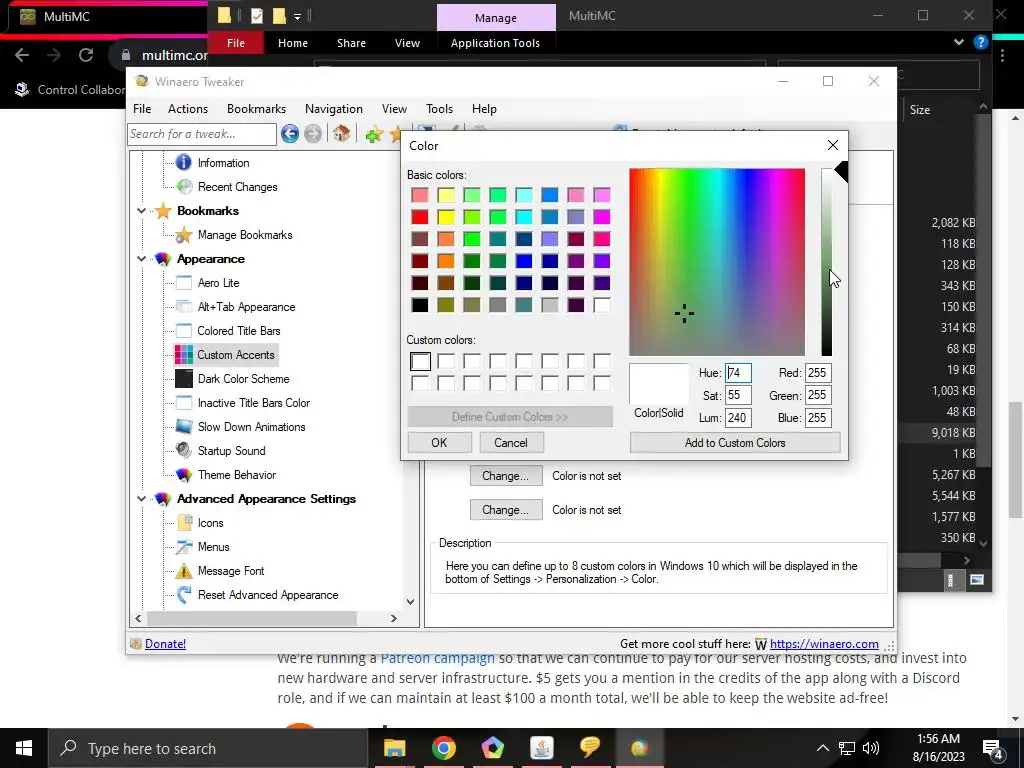Click the green Add bookmark plus icon
The height and width of the screenshot is (768, 1024).
coord(374,135)
